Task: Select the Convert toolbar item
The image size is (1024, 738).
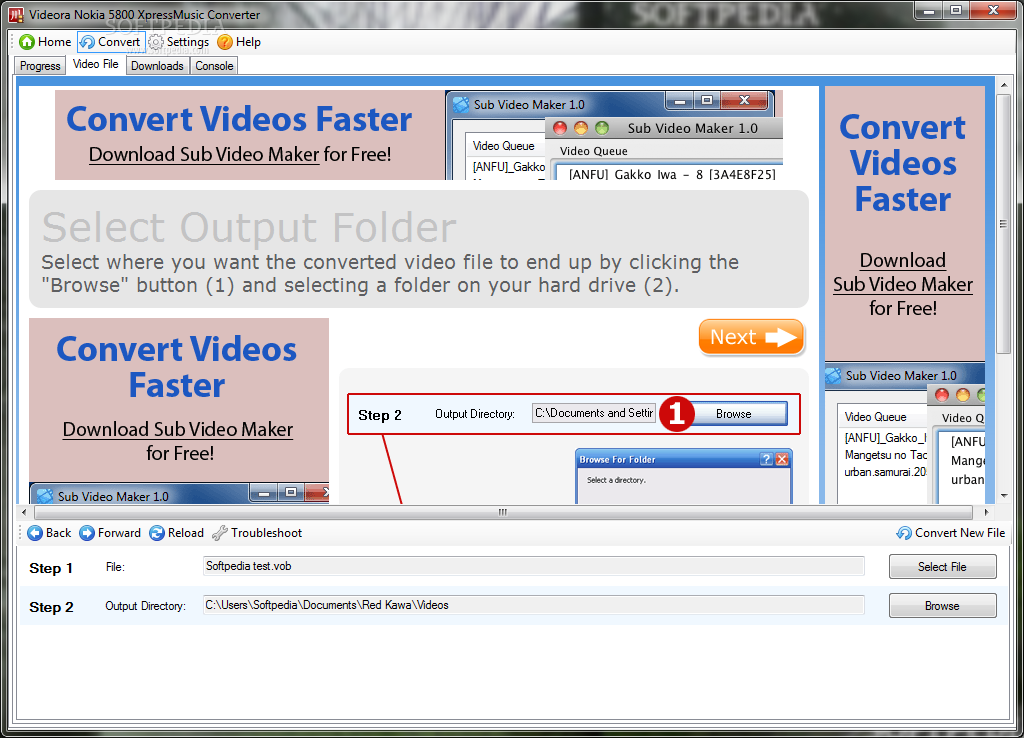Action: [x=110, y=42]
